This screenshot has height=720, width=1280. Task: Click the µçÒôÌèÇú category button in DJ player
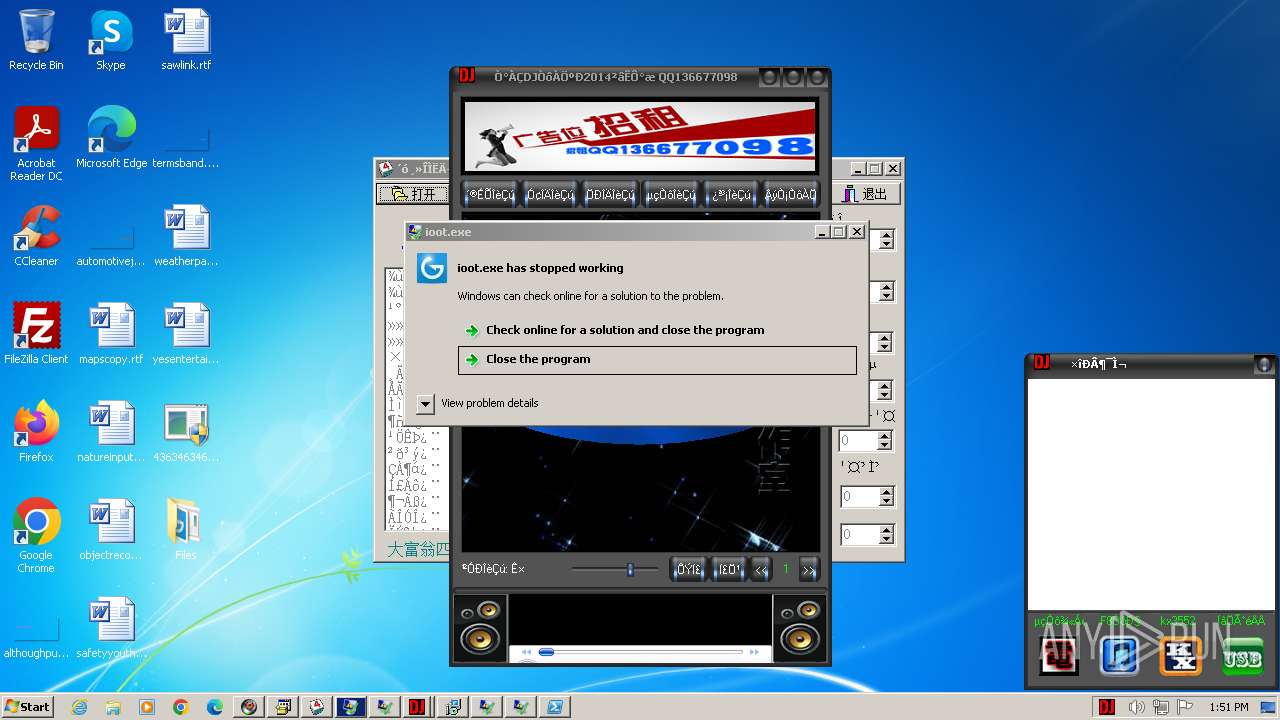coord(671,195)
